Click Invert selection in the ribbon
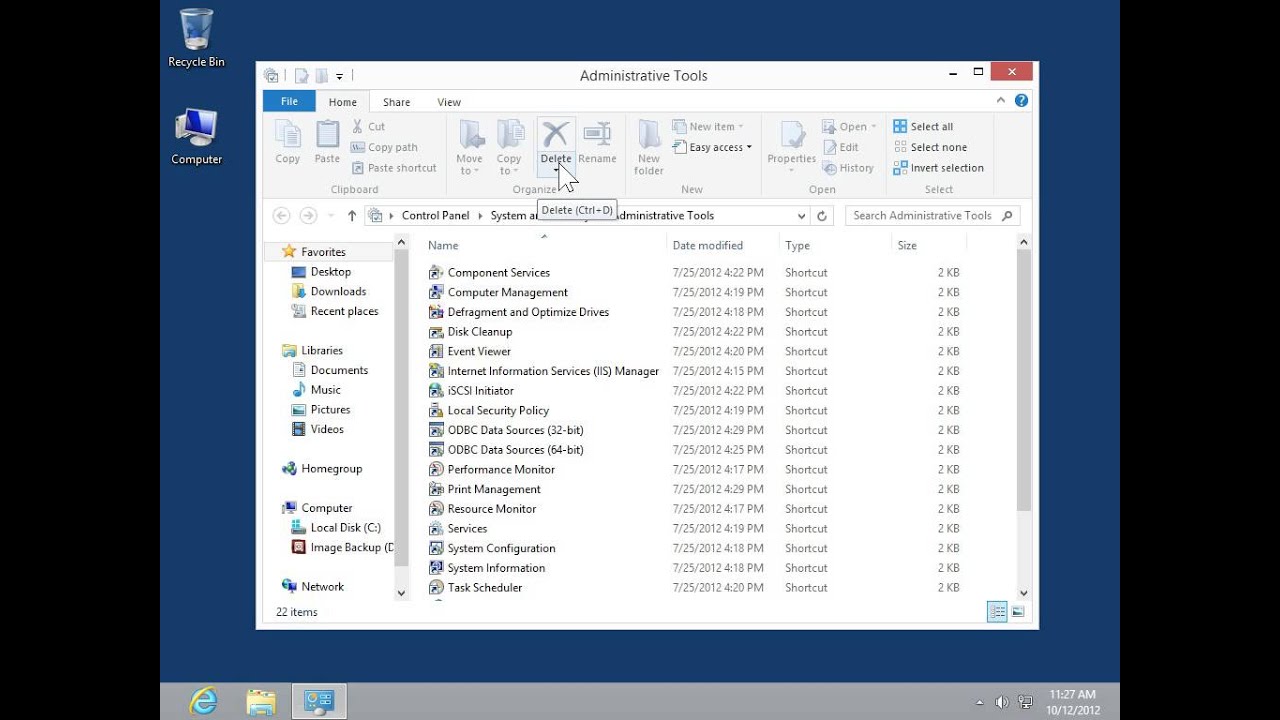The height and width of the screenshot is (720, 1280). pos(938,168)
